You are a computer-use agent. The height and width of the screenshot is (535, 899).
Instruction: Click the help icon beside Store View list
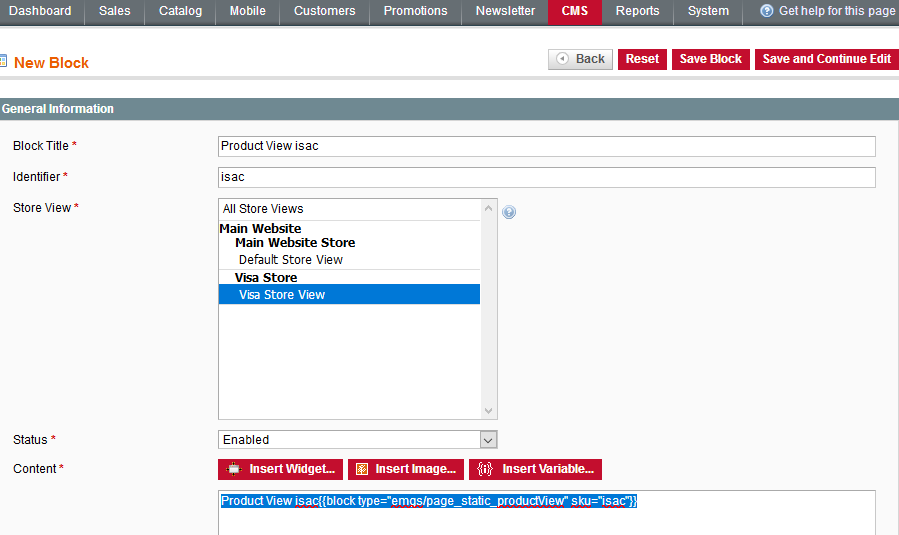pos(509,212)
